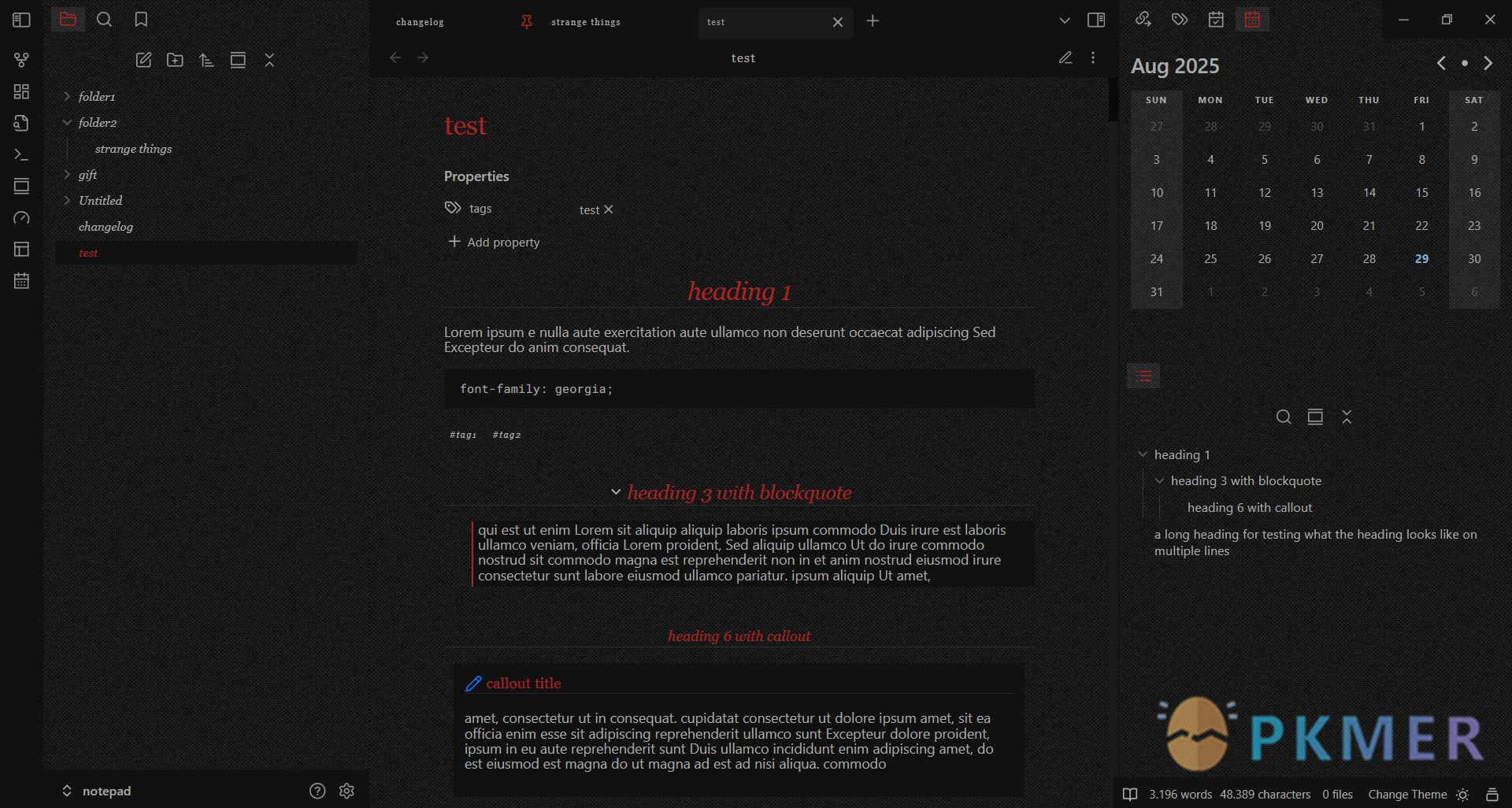Open the tags pane icon
The image size is (1512, 808).
[x=1179, y=20]
